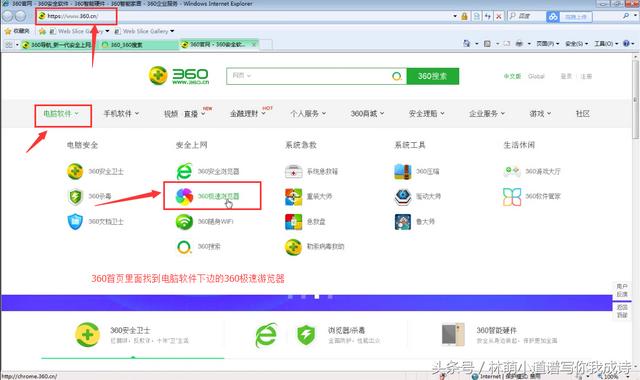Viewport: 640px width, 380px height.
Task: Open the 360安全卫士 shield icon in 电脑安全
Action: [x=75, y=171]
